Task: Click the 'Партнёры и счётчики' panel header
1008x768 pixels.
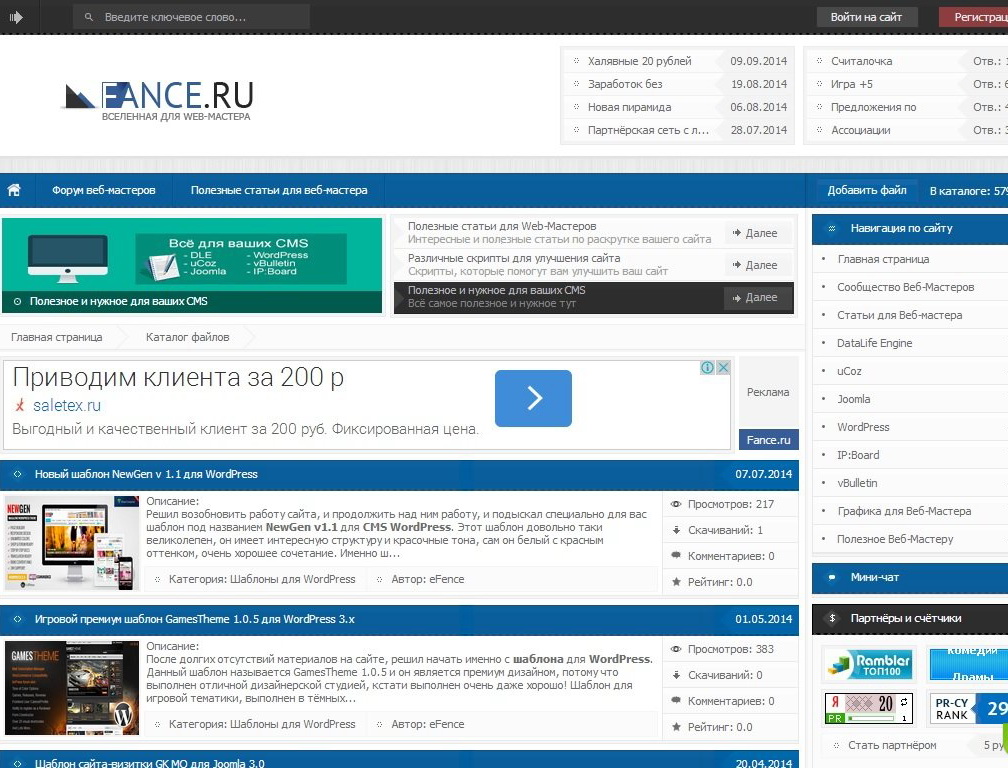Action: pos(910,618)
